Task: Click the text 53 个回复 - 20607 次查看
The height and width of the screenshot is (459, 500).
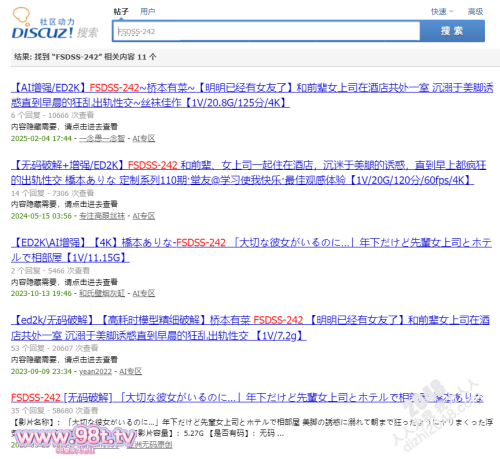Action: coord(55,348)
